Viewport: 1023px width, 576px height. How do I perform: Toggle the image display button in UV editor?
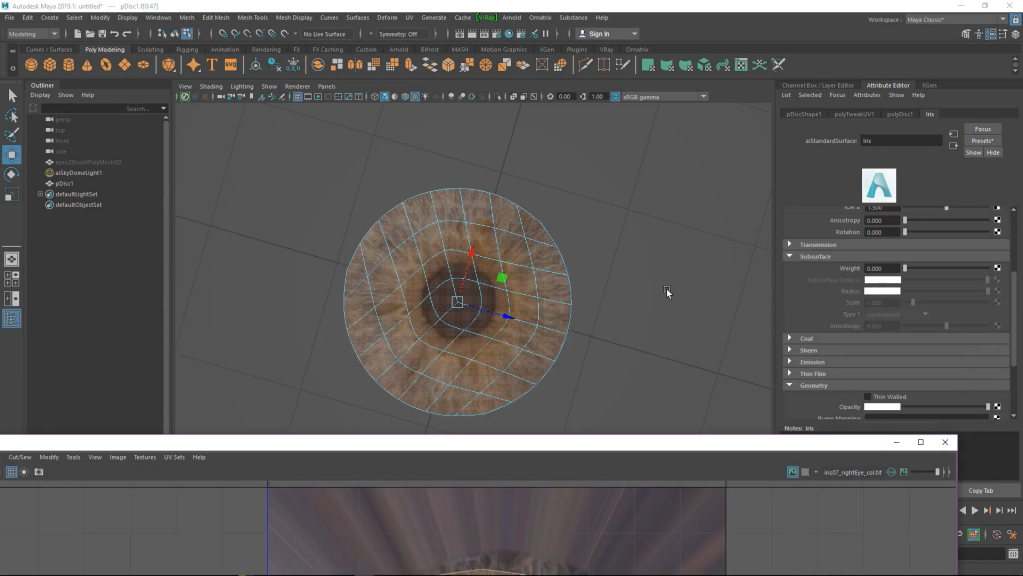click(792, 472)
